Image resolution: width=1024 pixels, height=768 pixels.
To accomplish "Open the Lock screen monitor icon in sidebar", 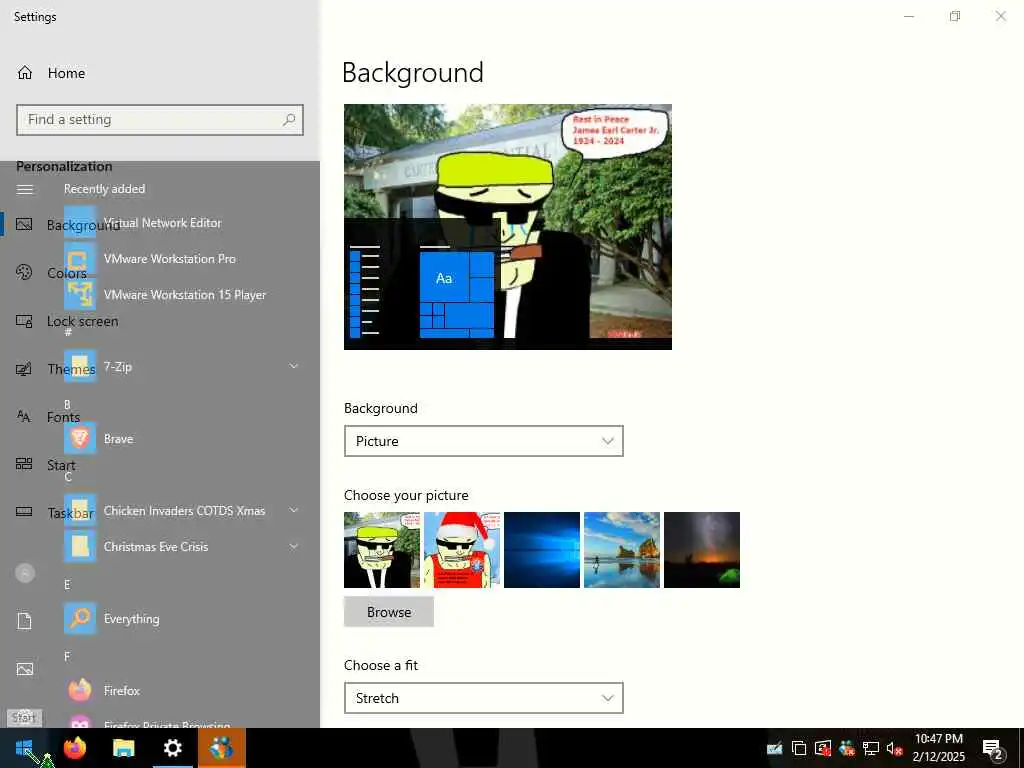I will [24, 321].
